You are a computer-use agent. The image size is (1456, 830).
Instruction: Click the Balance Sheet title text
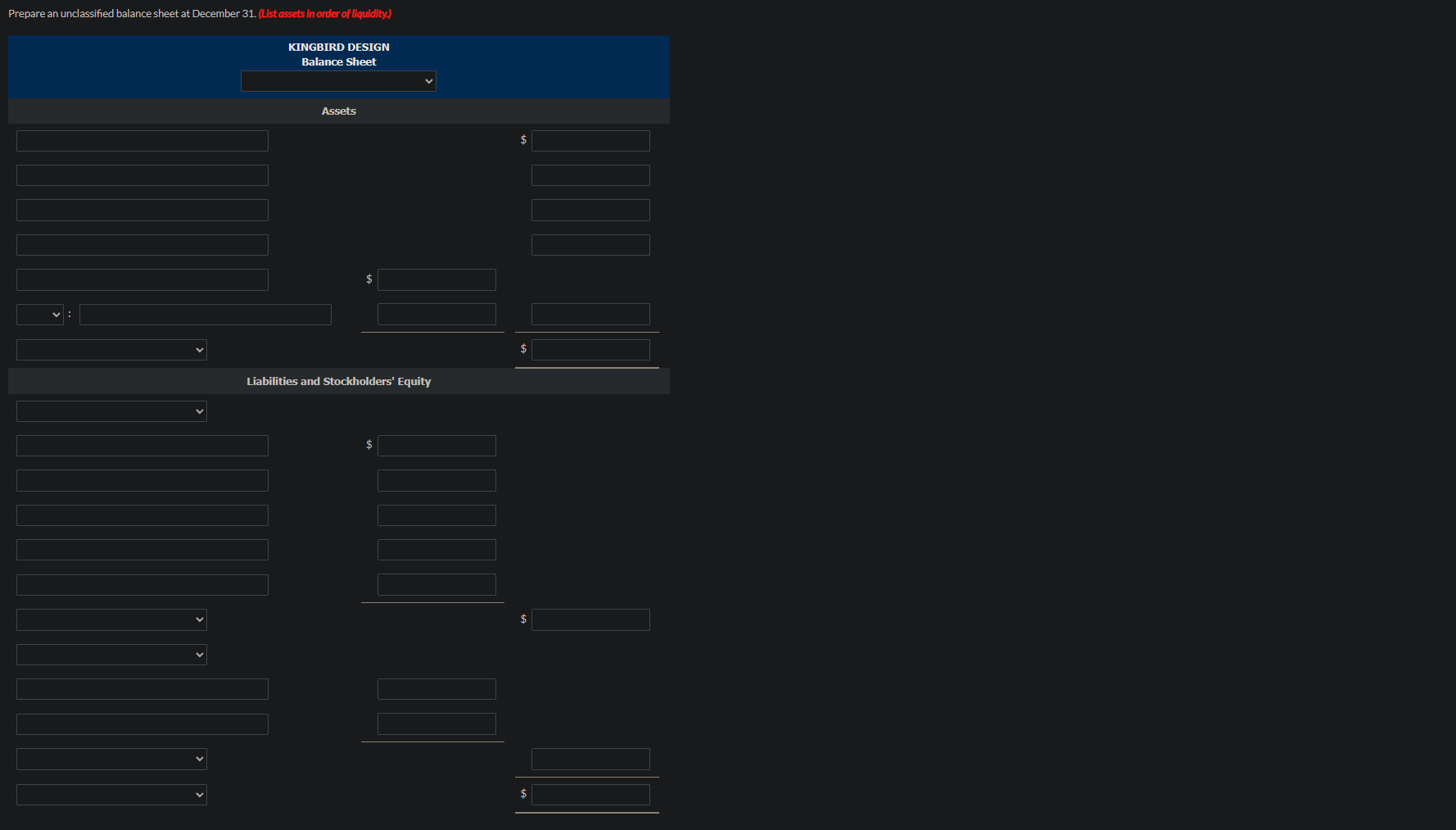pyautogui.click(x=339, y=61)
